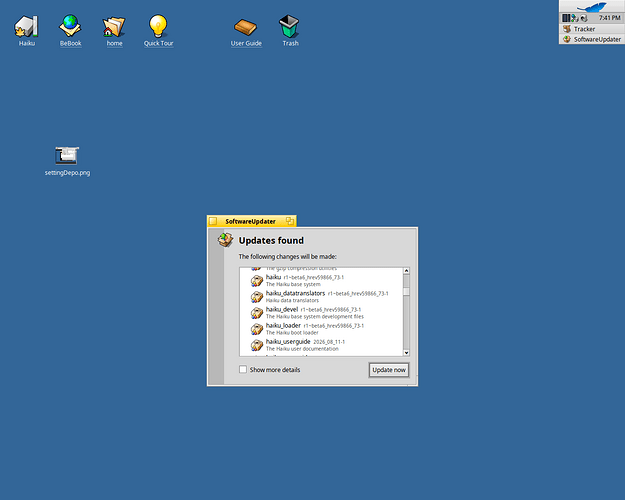Click the 2026_08_11-1 version text
This screenshot has width=625, height=500.
click(x=329, y=342)
